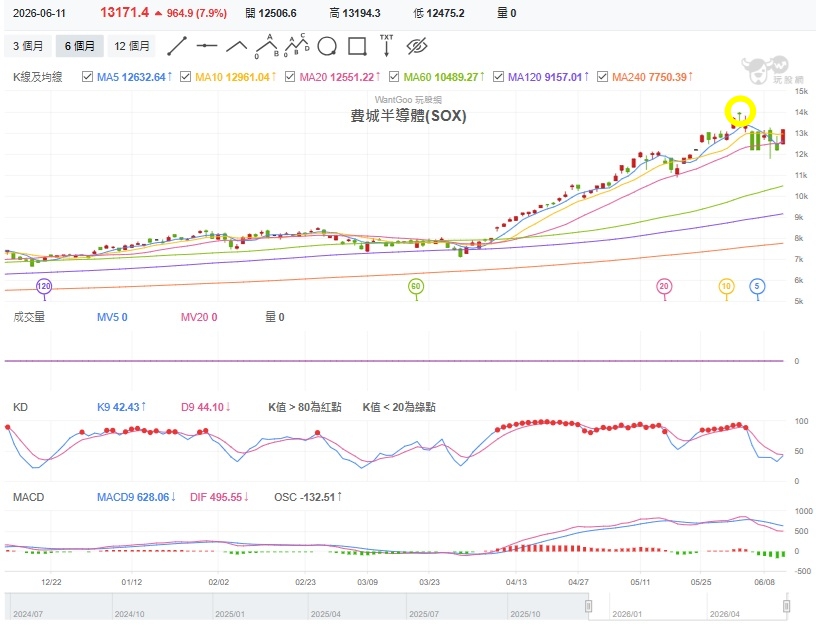This screenshot has height=625, width=816.
Task: Click the 費城半導體(SOX) chart title
Action: (x=408, y=116)
